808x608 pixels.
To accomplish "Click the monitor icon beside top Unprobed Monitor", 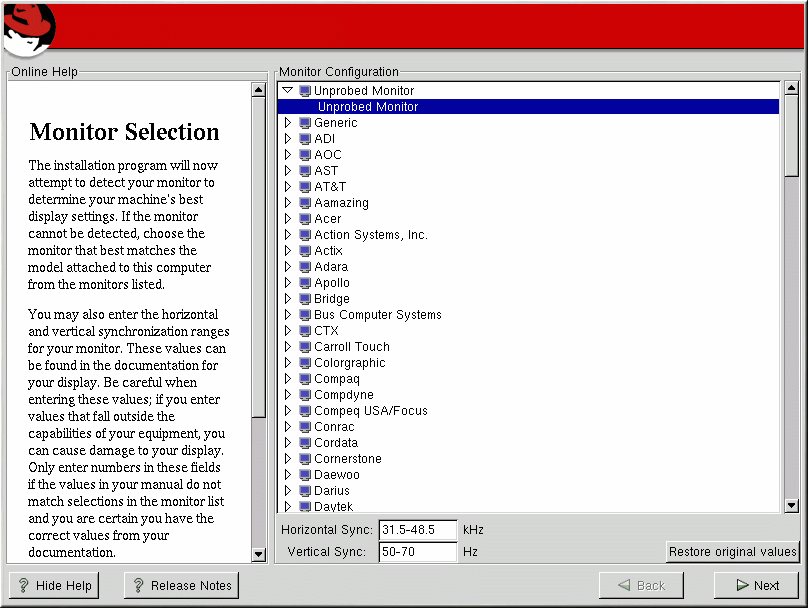I will 305,91.
